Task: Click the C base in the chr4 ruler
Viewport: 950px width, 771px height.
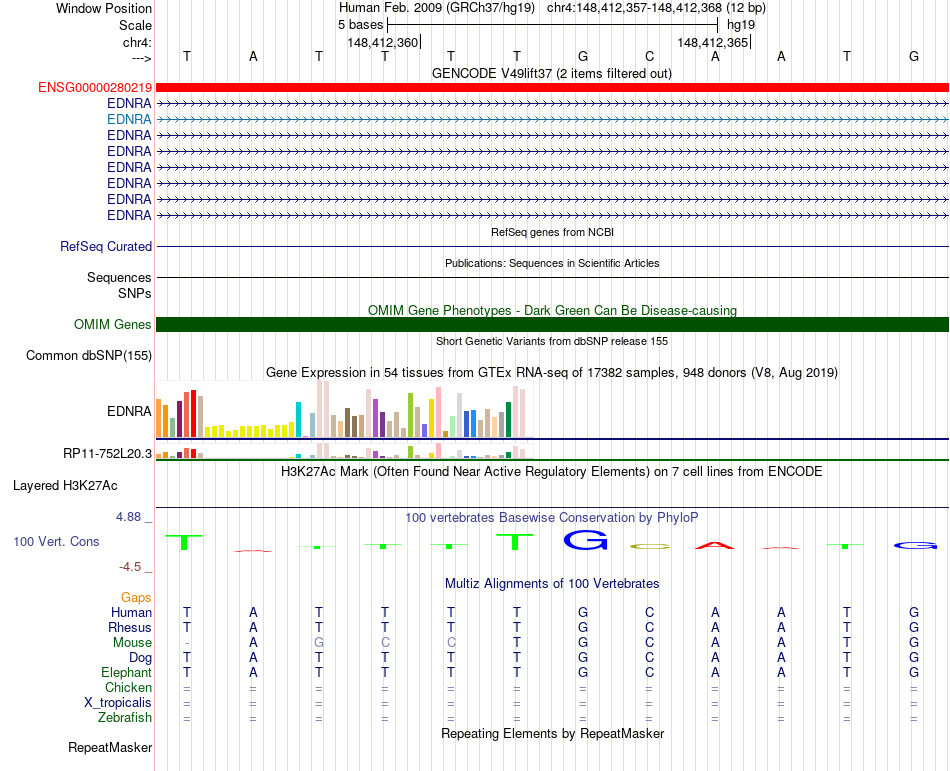Action: (x=649, y=56)
